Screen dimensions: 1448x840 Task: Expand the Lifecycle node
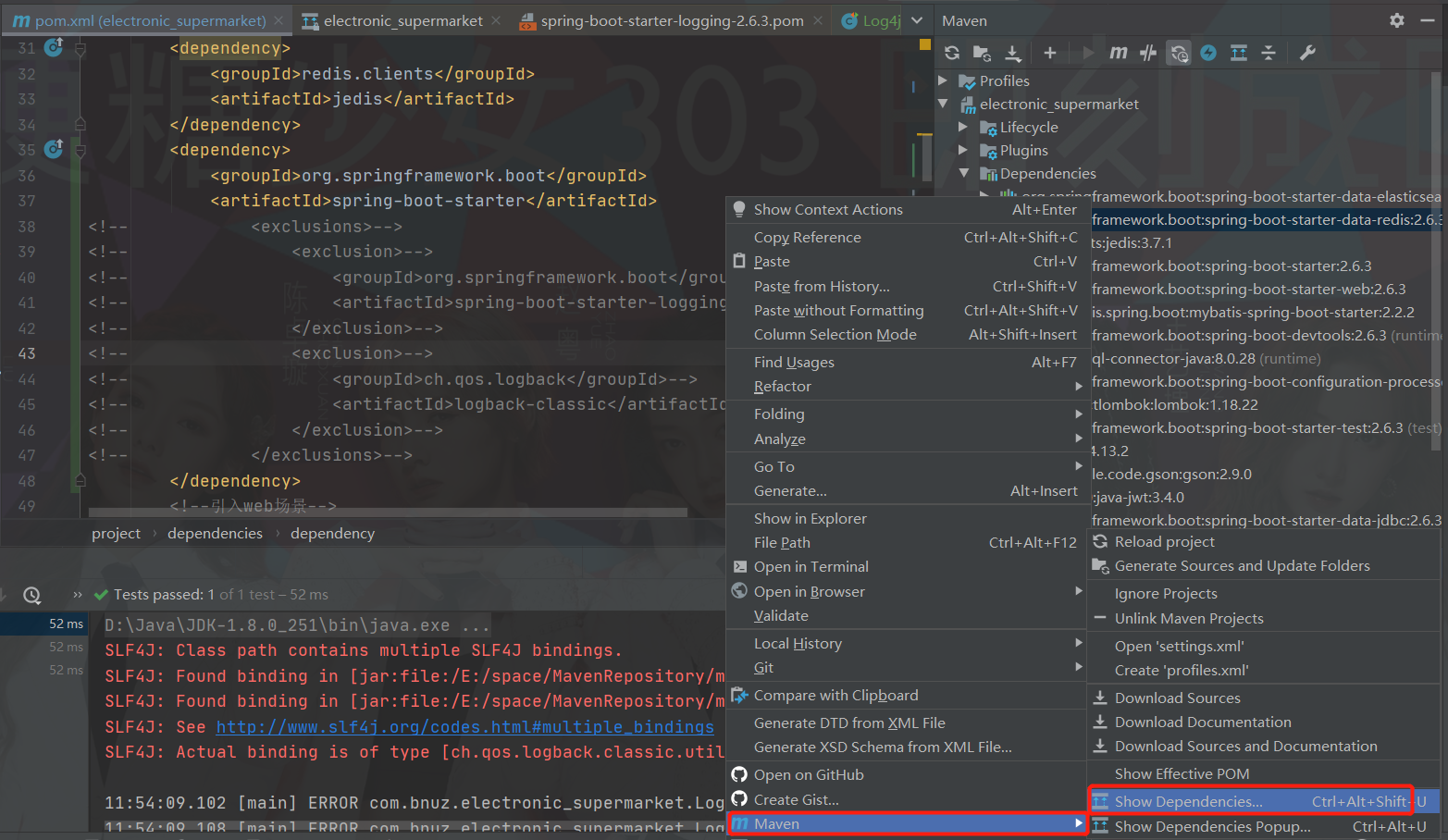tap(963, 127)
